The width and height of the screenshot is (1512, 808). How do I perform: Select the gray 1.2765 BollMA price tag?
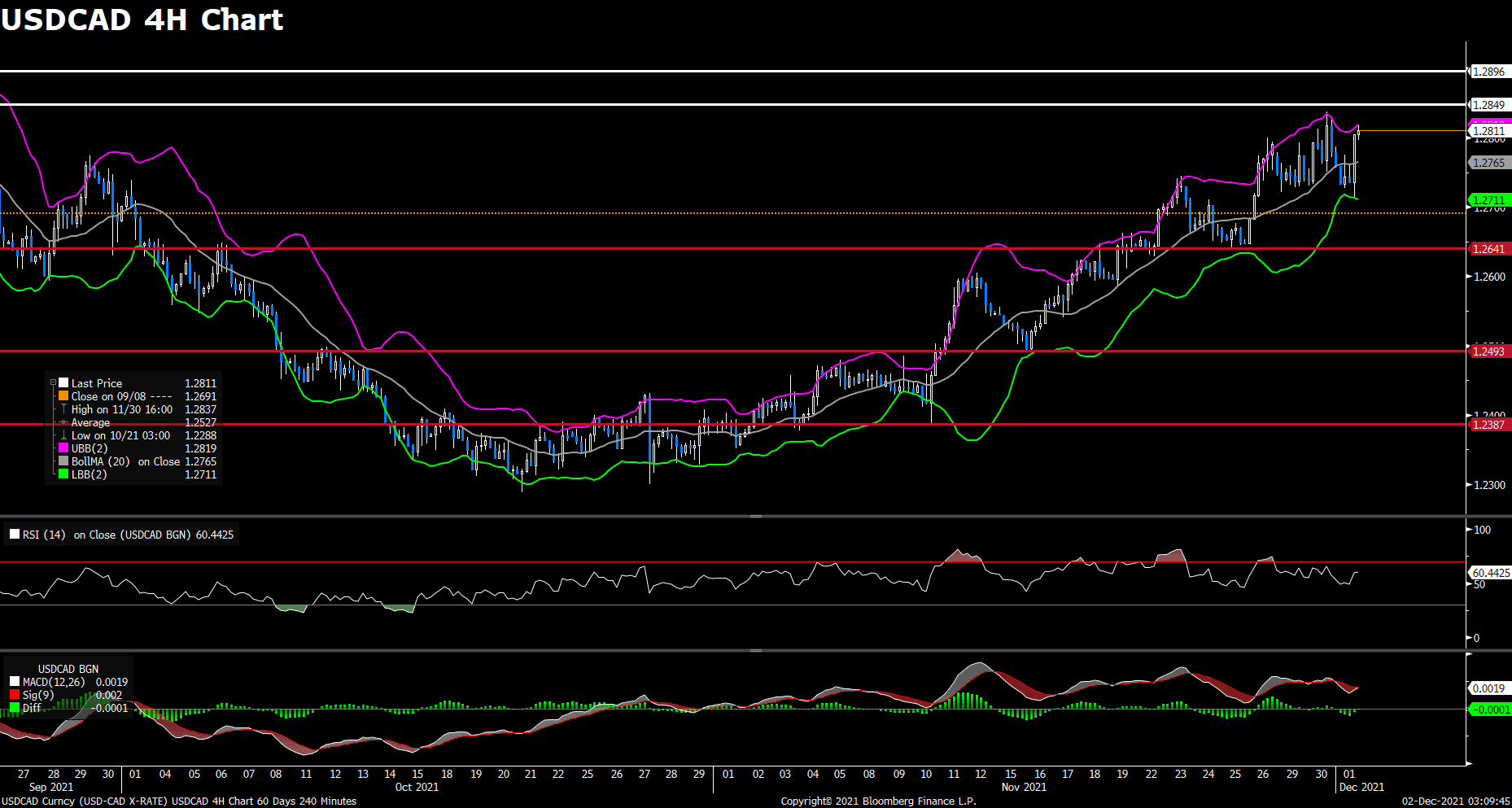[x=1489, y=163]
